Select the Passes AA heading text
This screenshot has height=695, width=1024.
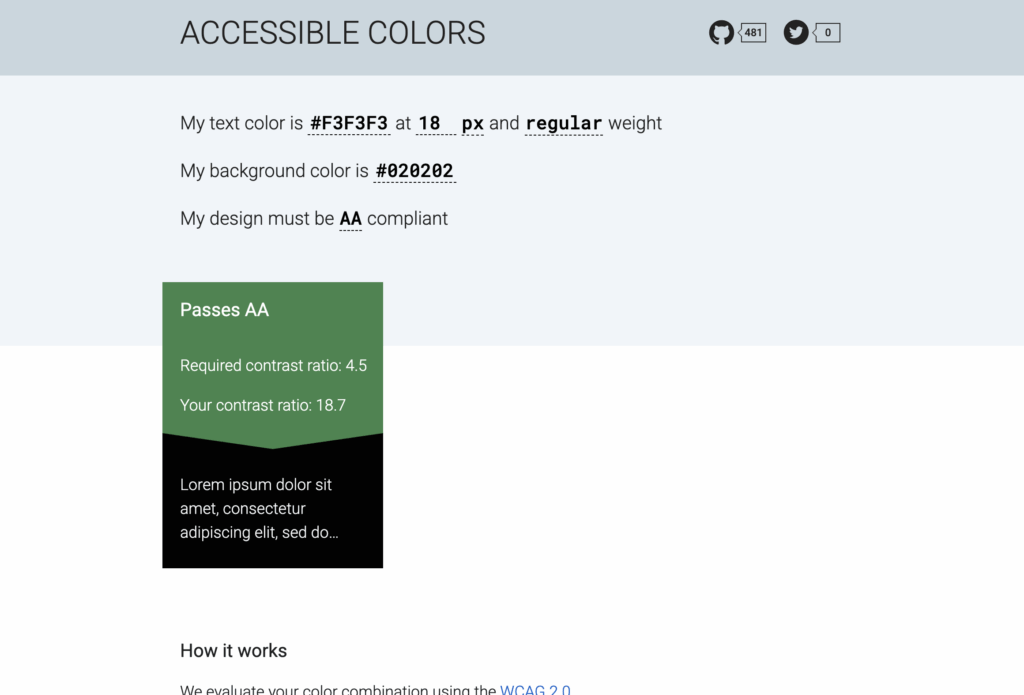coord(225,310)
